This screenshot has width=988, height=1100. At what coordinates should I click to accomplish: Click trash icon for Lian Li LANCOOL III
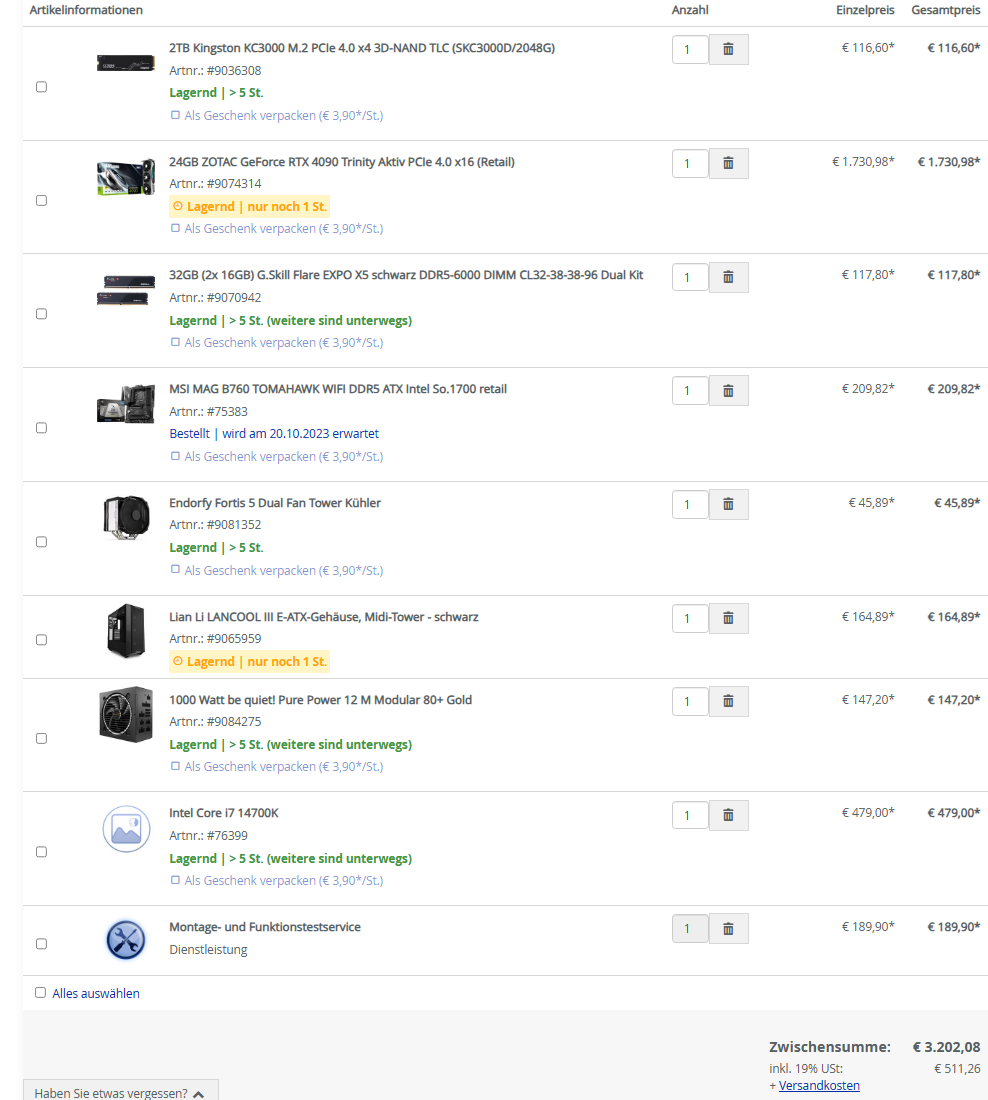(728, 618)
